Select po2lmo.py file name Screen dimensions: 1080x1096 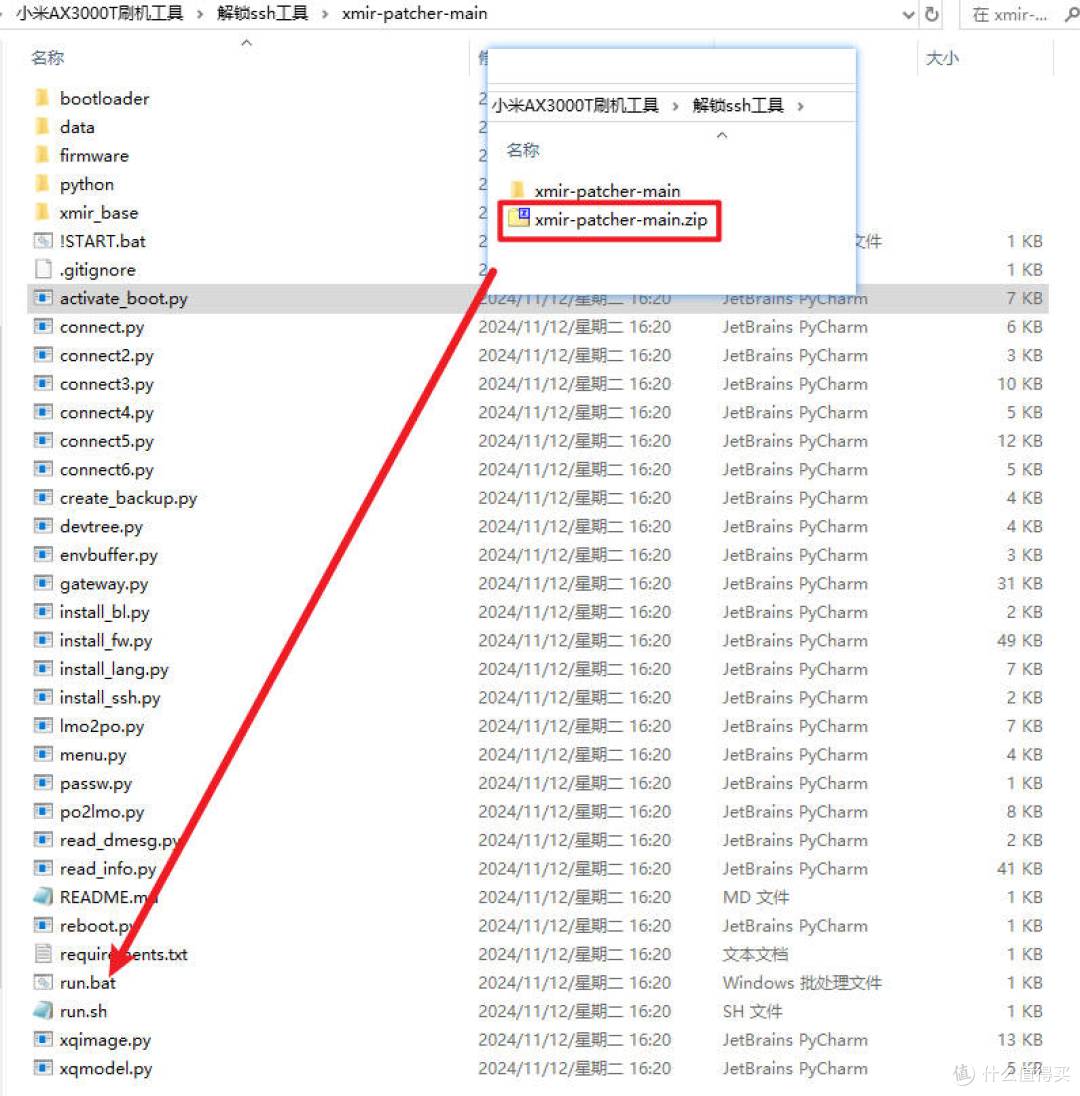(102, 812)
